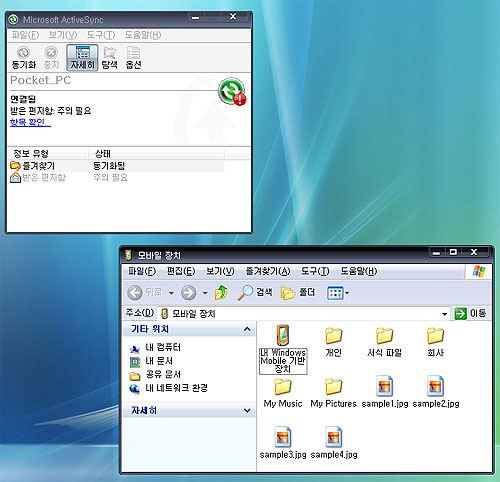Open 내 컴퓨터 link in sidebar

pyautogui.click(x=155, y=348)
